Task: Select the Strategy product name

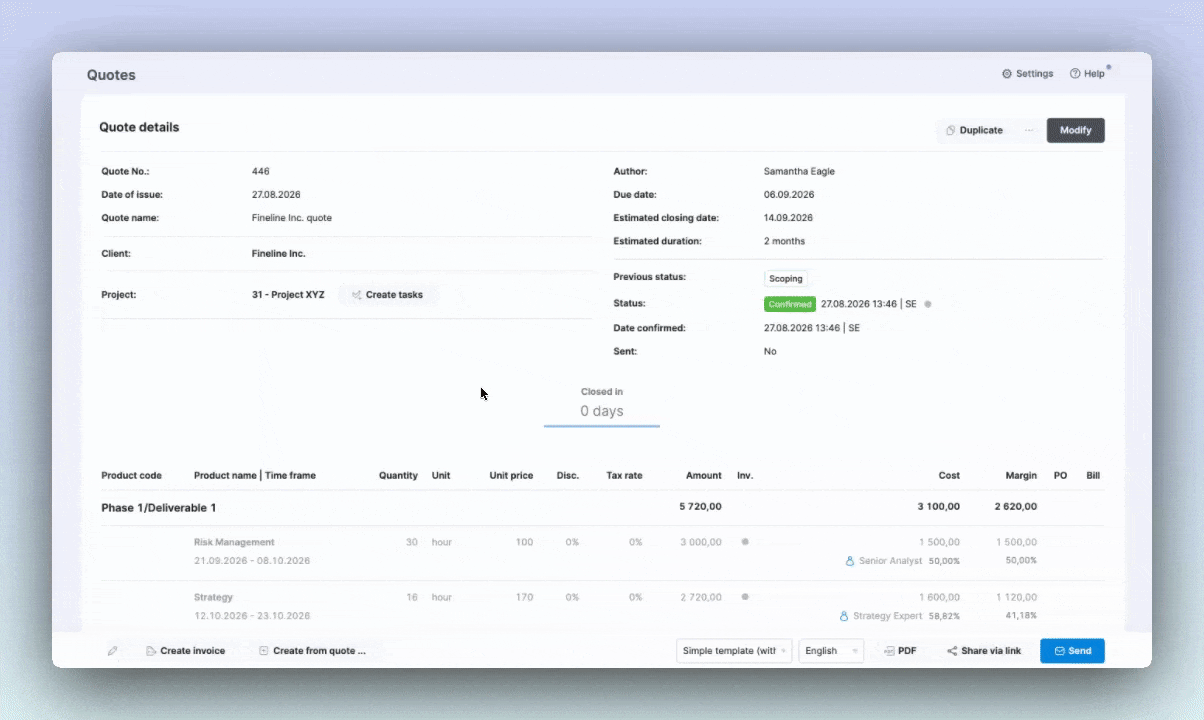Action: [x=213, y=597]
